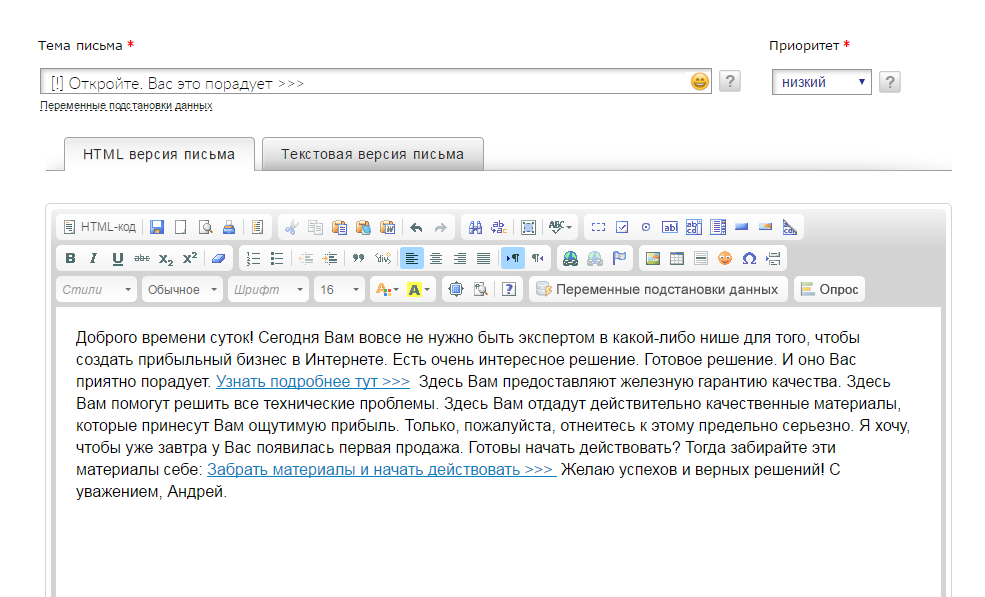Image resolution: width=985 pixels, height=597 pixels.
Task: Open the Стили styles dropdown
Action: (96, 290)
